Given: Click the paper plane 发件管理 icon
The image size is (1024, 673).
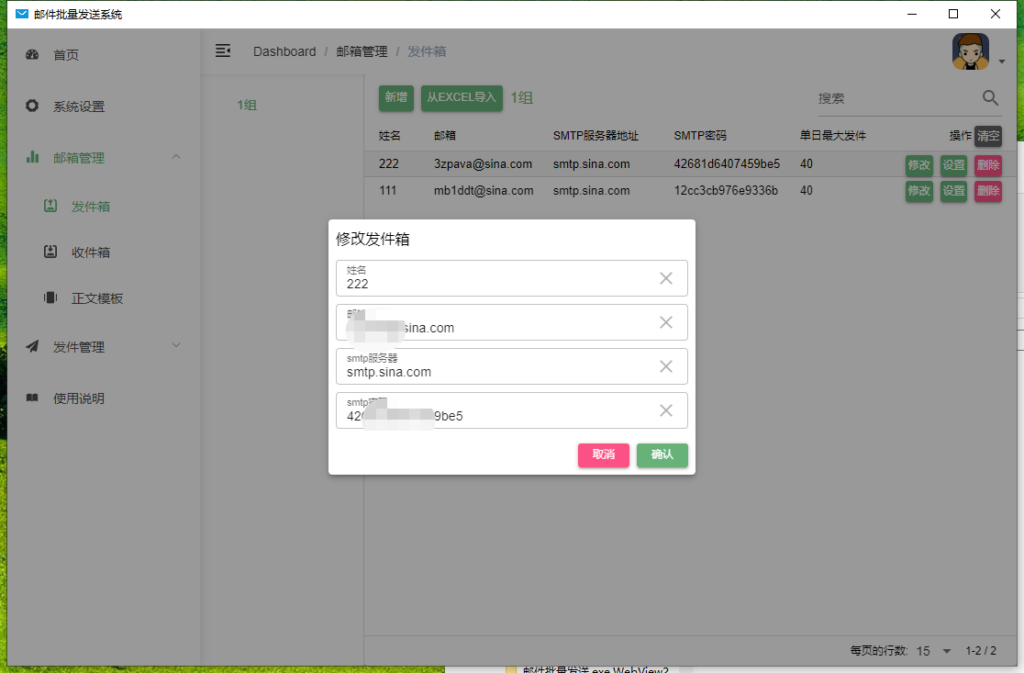Looking at the screenshot, I should pos(32,347).
